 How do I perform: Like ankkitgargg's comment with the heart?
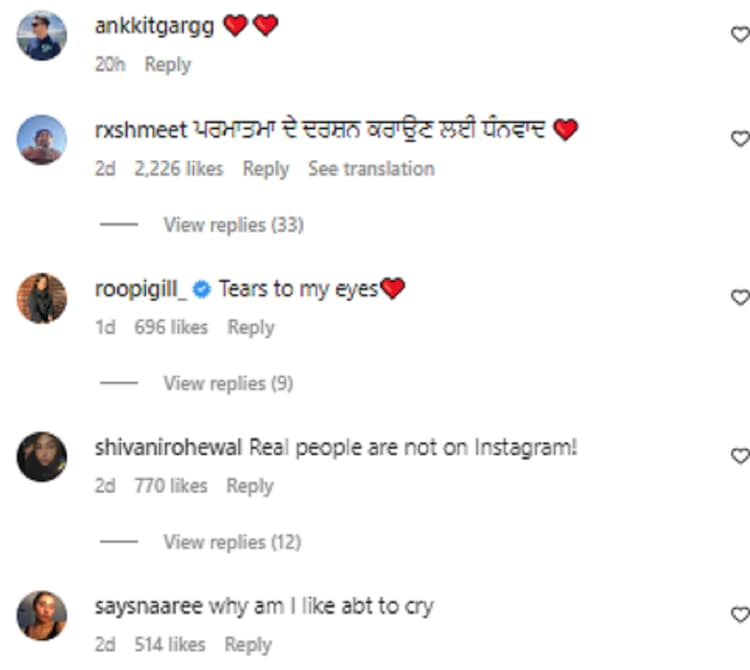point(740,35)
